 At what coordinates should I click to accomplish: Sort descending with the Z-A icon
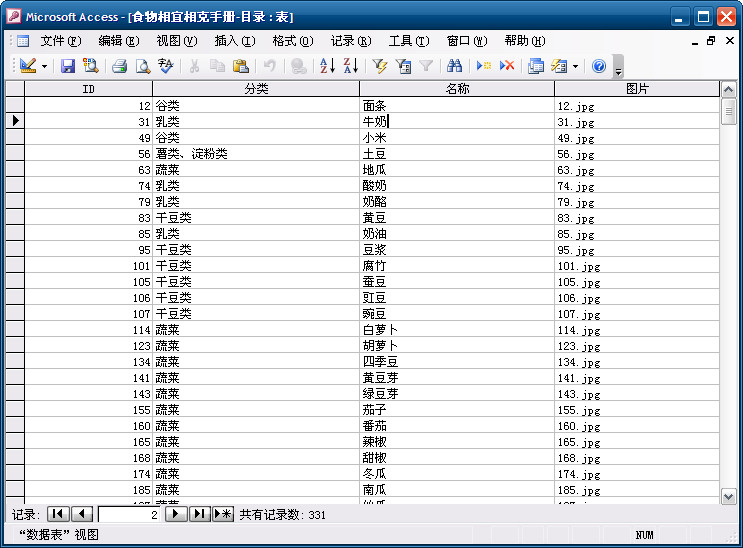(x=351, y=66)
